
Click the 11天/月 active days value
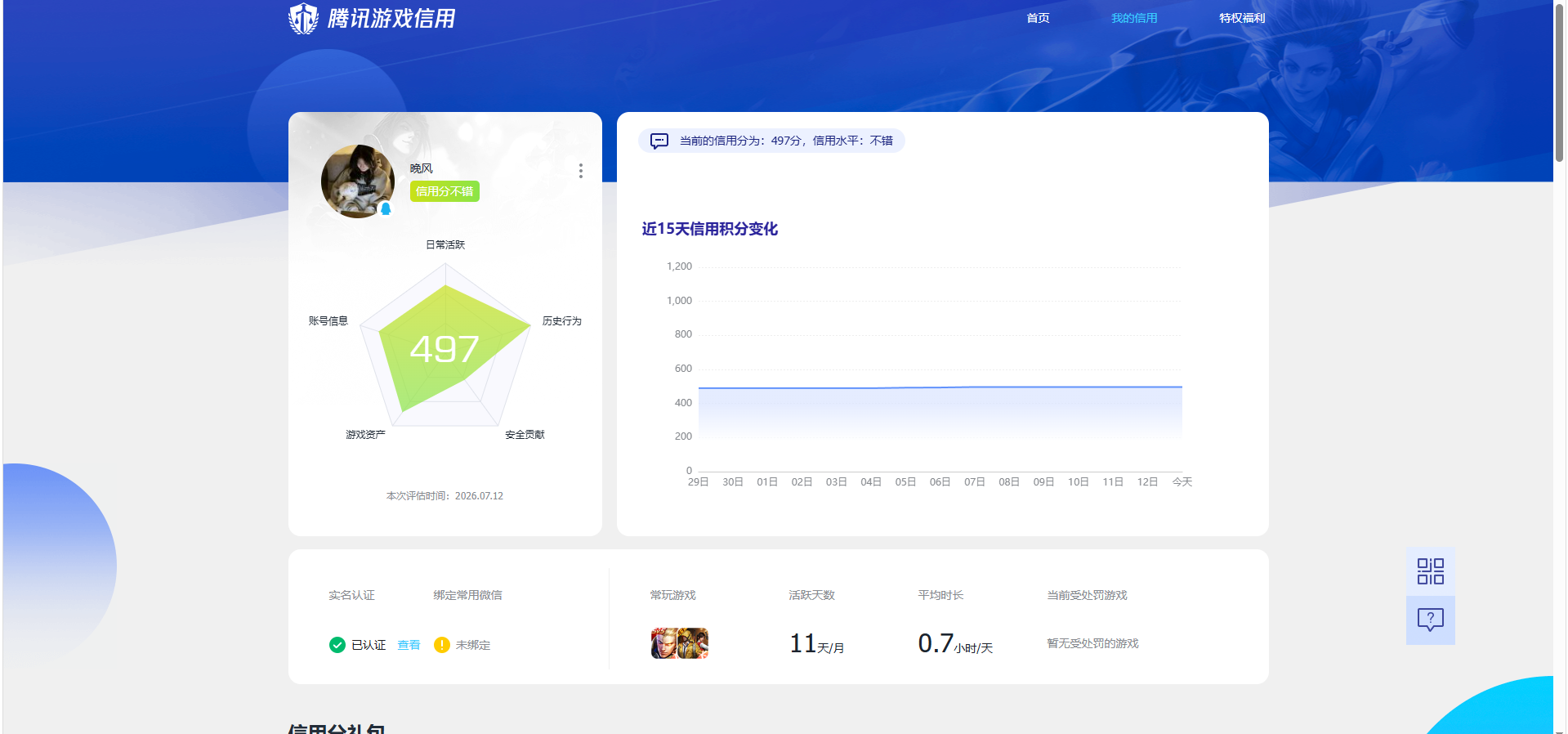tap(816, 644)
